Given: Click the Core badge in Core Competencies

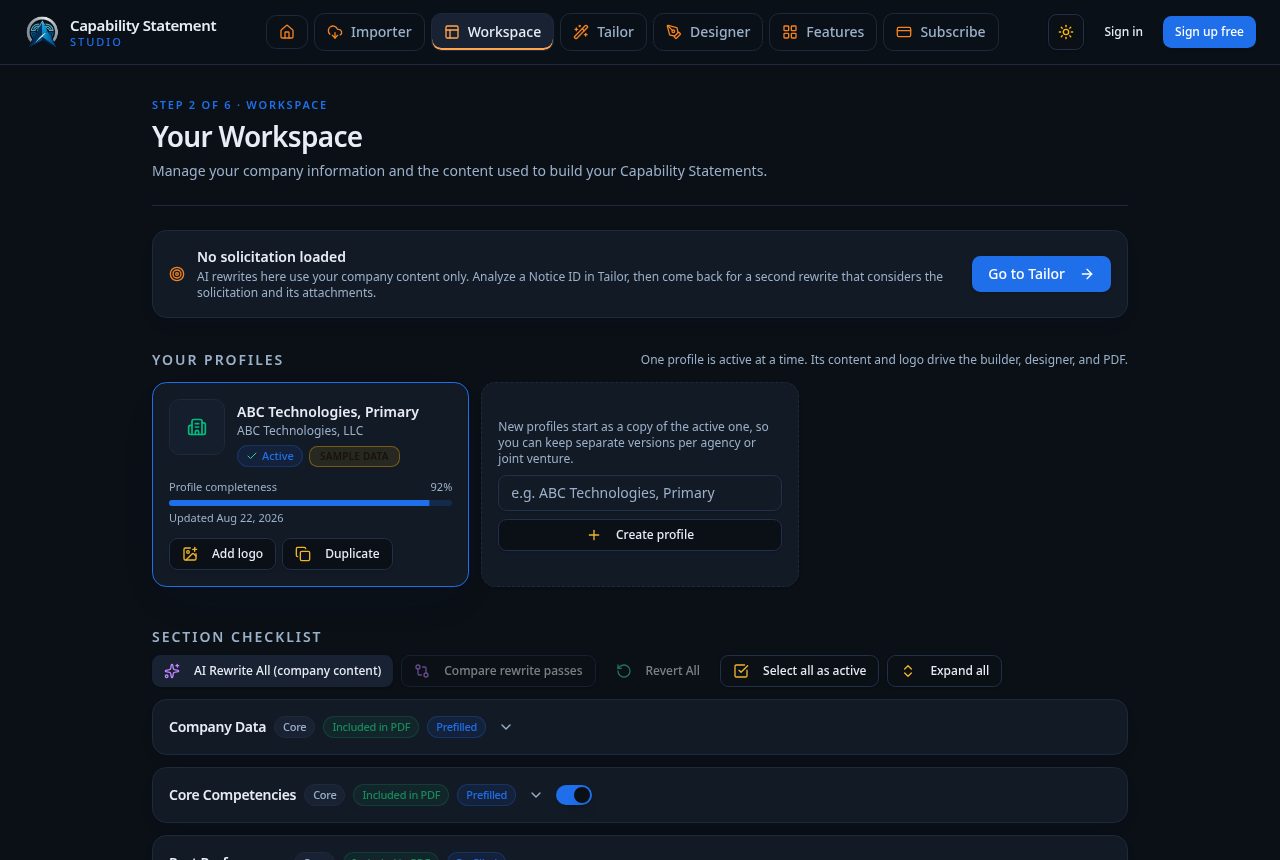Looking at the screenshot, I should tap(325, 795).
